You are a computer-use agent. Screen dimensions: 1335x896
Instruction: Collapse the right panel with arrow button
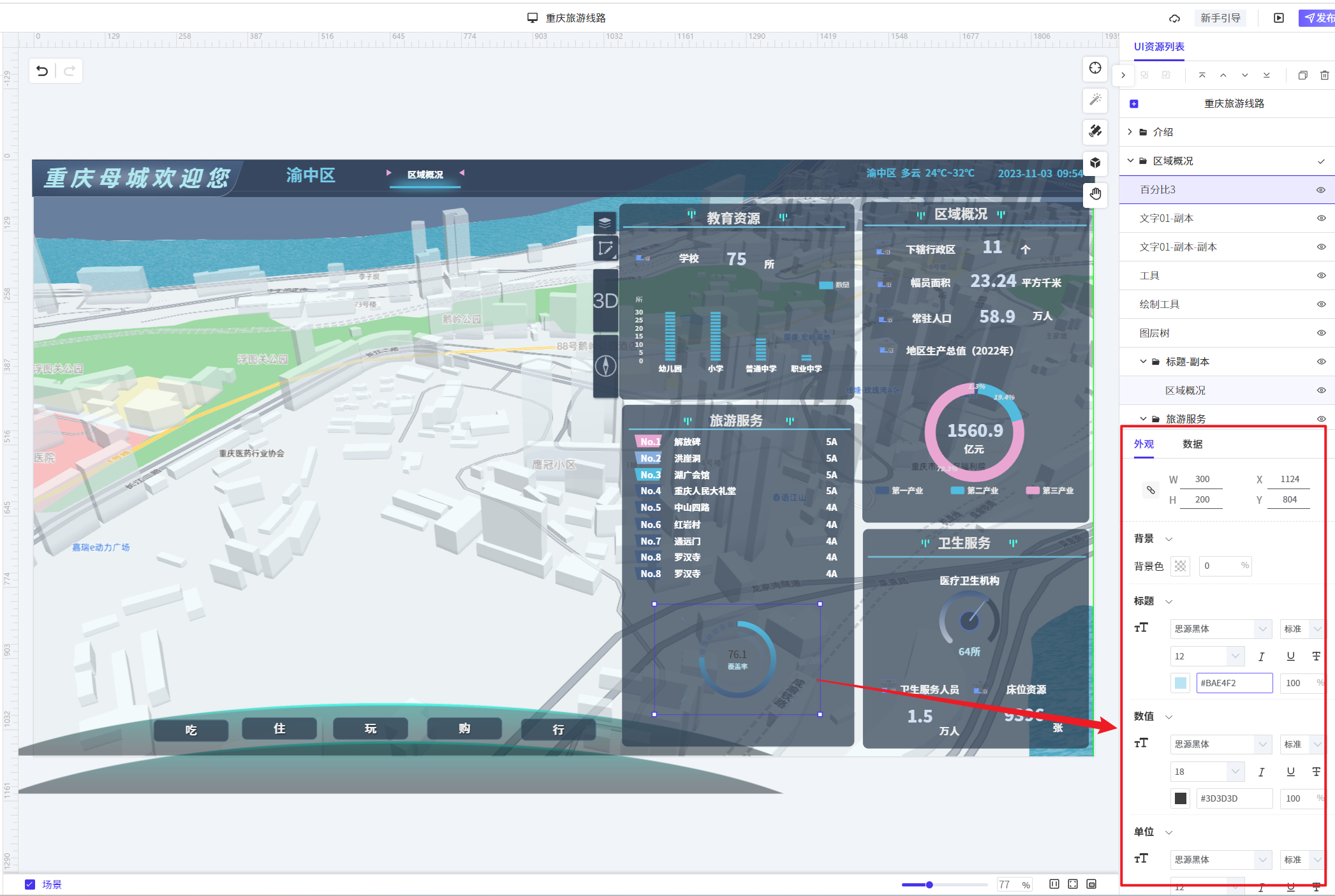tap(1123, 75)
